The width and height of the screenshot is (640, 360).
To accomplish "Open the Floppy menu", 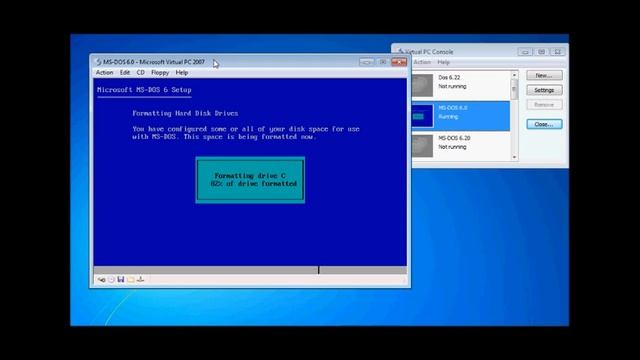I will point(160,73).
